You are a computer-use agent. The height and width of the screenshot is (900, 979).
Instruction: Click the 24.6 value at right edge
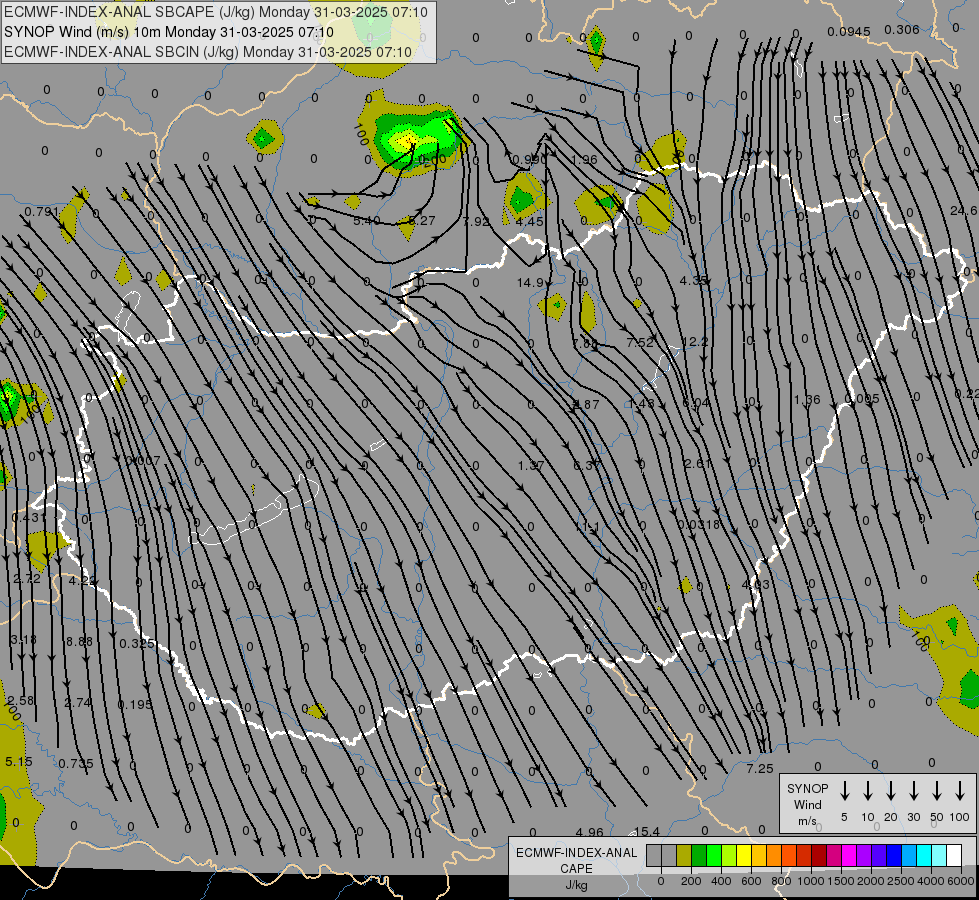(x=963, y=211)
